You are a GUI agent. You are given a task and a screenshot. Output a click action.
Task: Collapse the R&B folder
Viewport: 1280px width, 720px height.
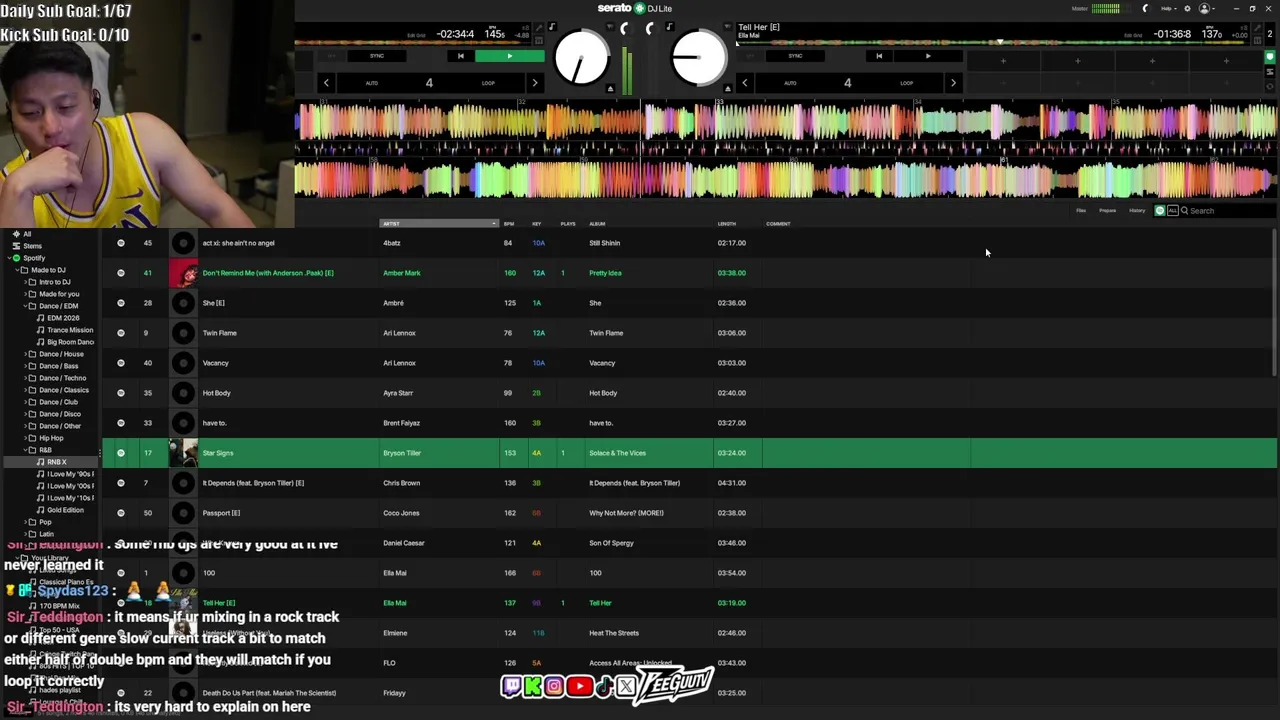point(24,450)
